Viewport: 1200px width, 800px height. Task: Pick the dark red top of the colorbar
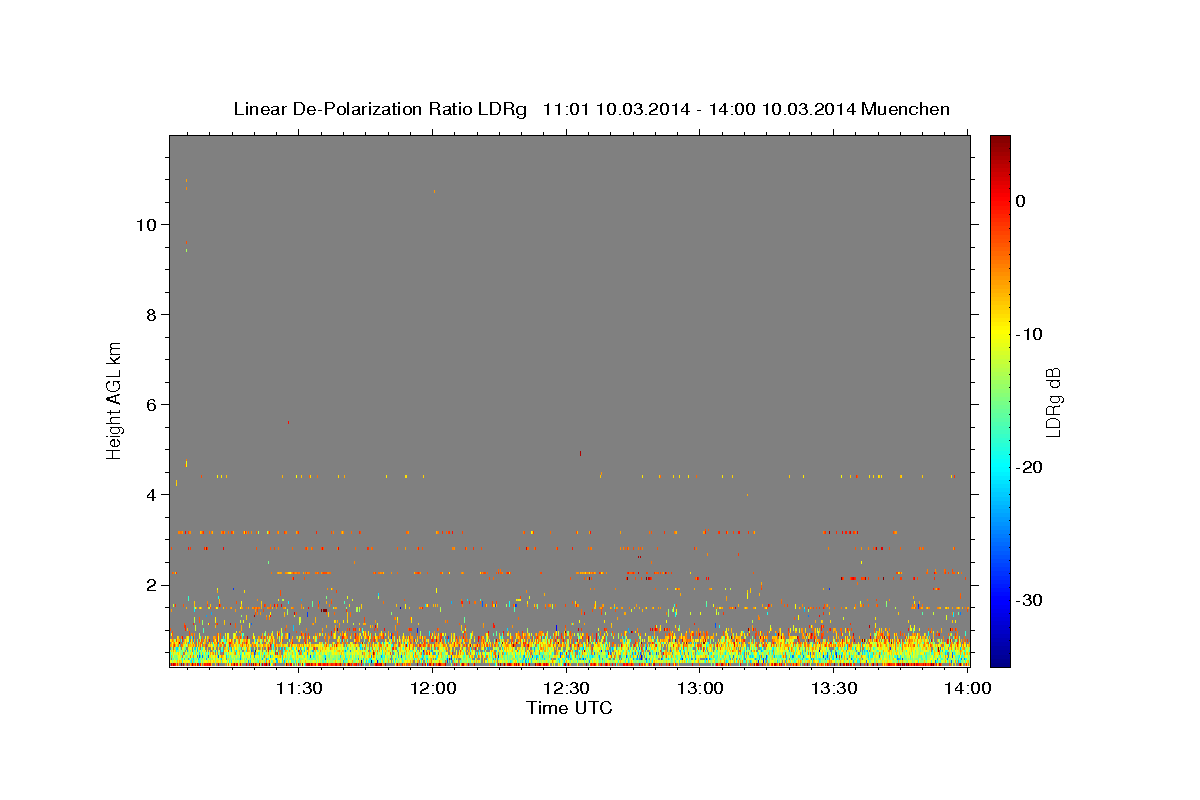click(1000, 142)
